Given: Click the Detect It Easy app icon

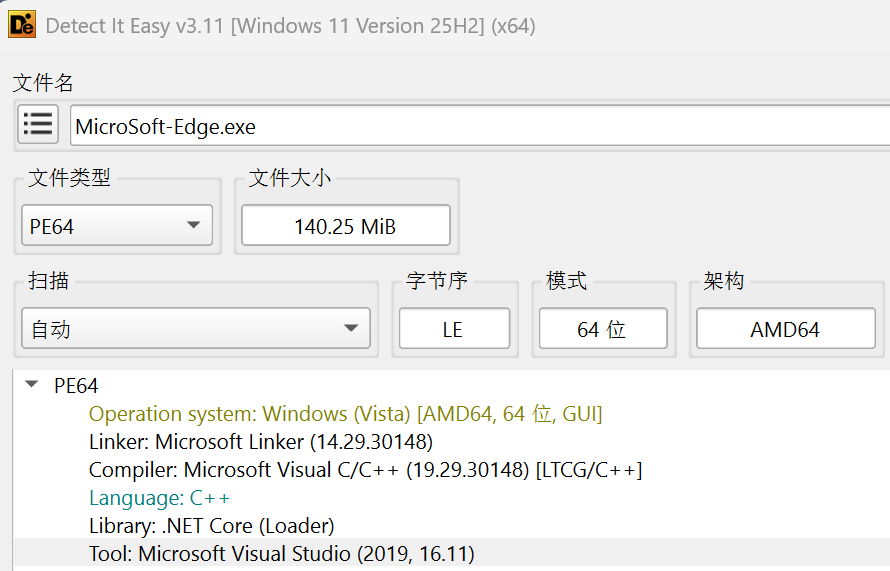Looking at the screenshot, I should point(22,24).
